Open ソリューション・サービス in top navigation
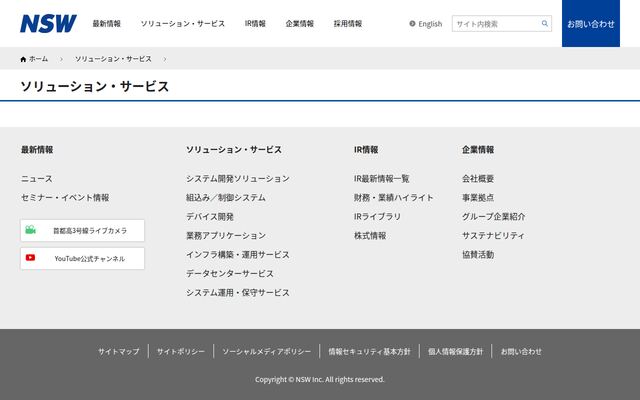 183,24
